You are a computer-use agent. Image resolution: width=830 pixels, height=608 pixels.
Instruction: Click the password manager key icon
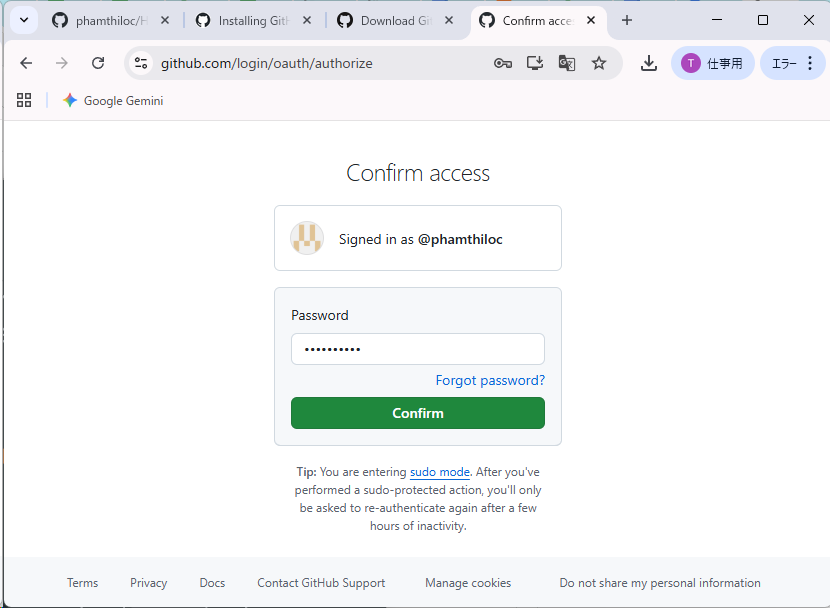(502, 63)
